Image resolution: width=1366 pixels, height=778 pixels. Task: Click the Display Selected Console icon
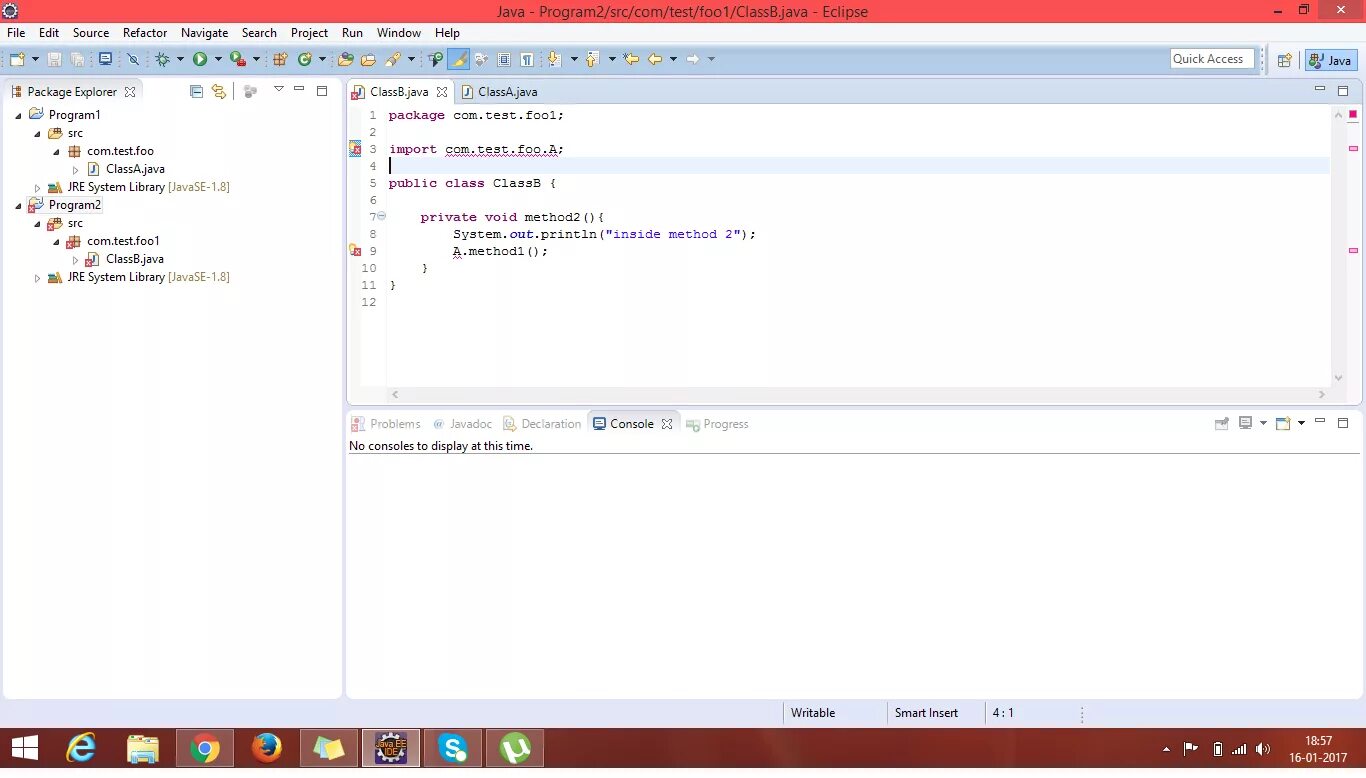click(x=1245, y=423)
